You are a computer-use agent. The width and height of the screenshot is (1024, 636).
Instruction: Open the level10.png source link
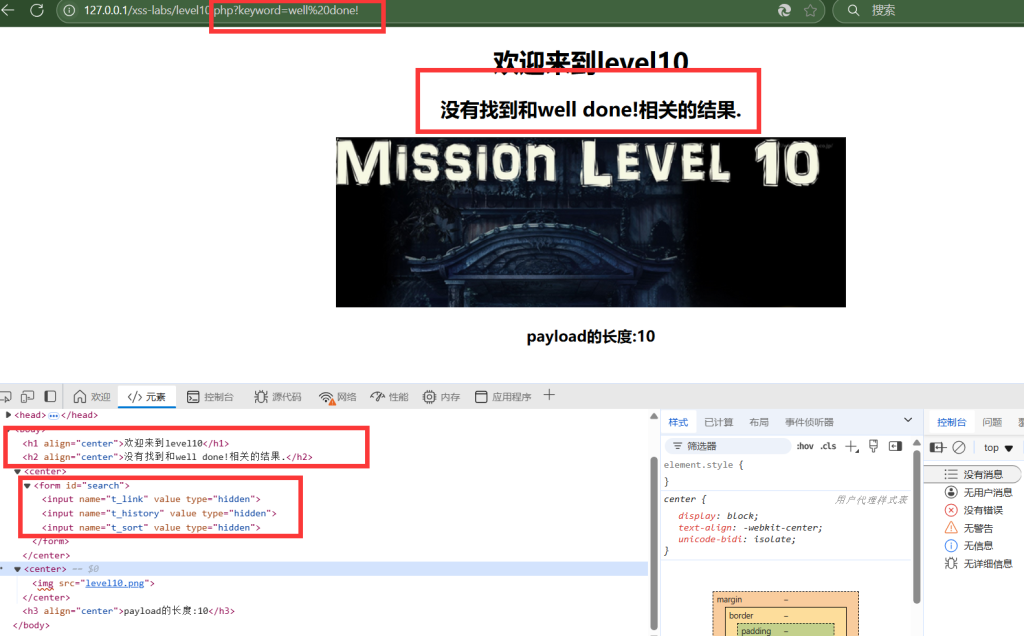pyautogui.click(x=114, y=583)
